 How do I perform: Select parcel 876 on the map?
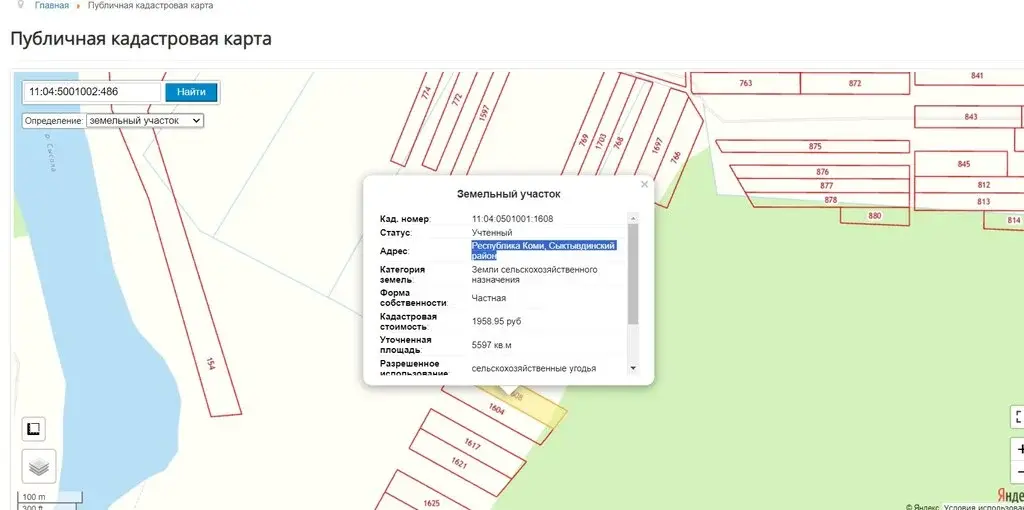pos(822,172)
